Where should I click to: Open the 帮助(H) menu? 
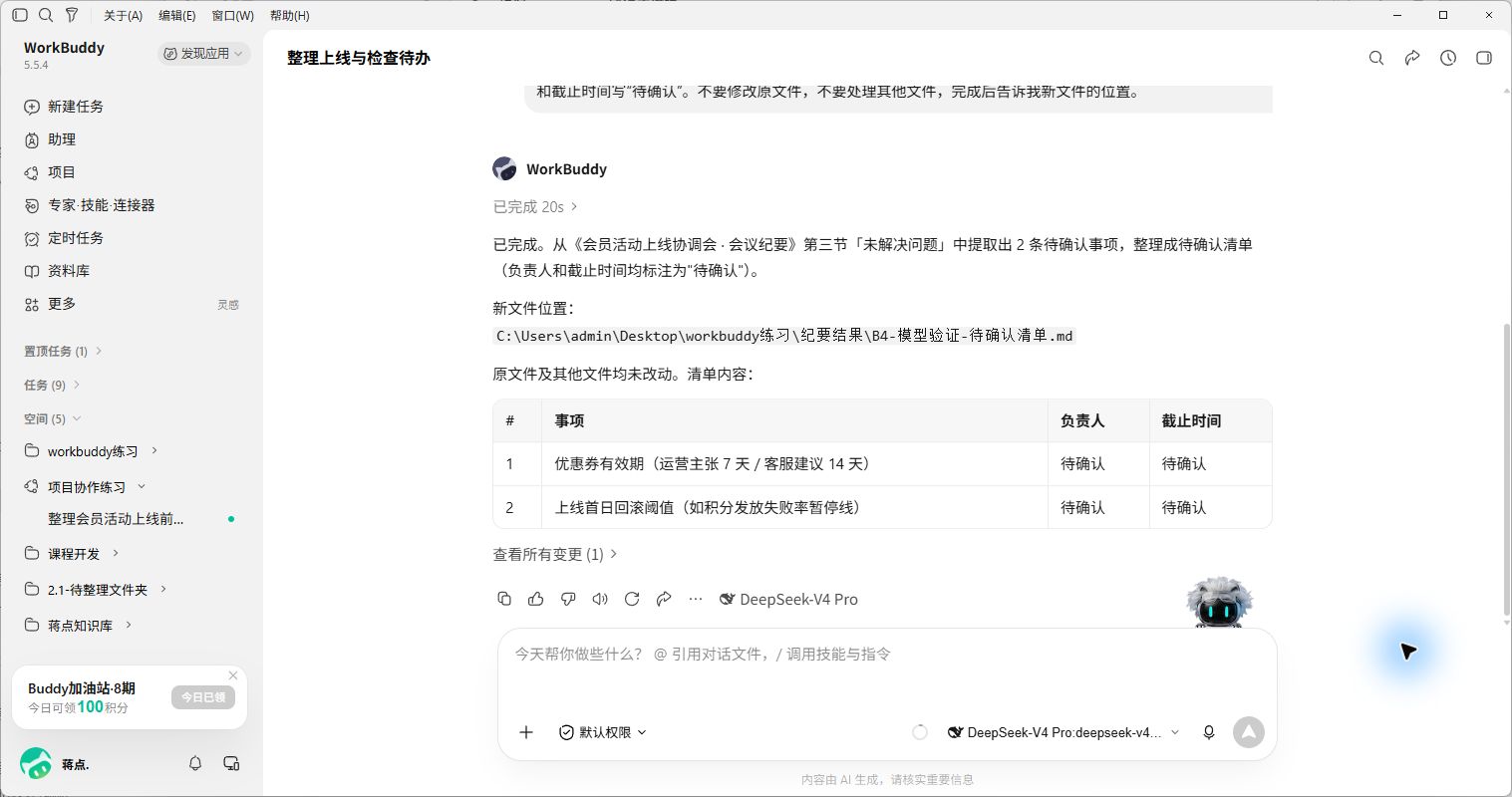(x=290, y=15)
